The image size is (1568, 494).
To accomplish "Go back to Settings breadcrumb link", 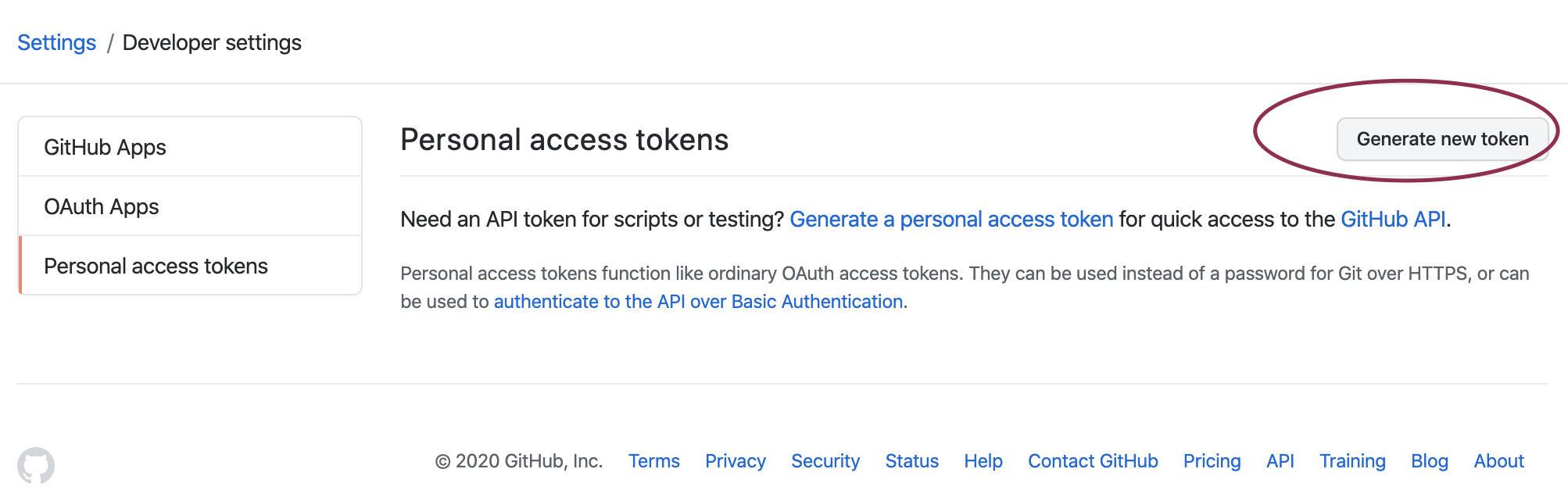I will (57, 42).
